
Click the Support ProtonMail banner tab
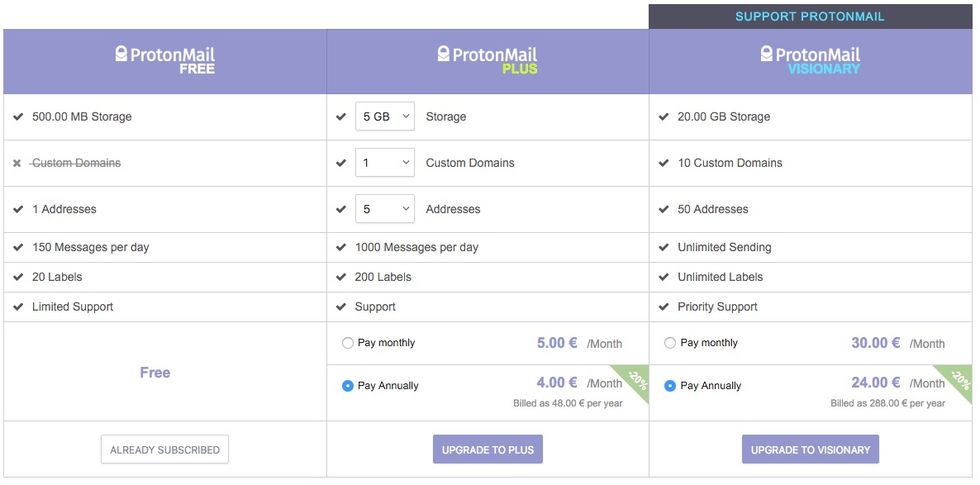pos(810,16)
